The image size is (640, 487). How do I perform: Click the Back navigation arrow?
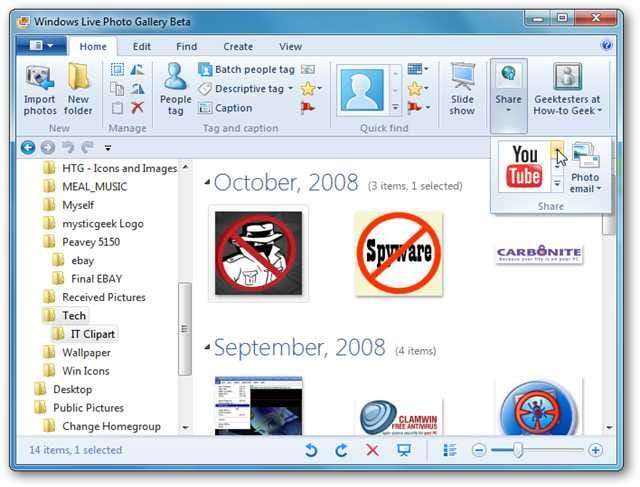[x=28, y=147]
